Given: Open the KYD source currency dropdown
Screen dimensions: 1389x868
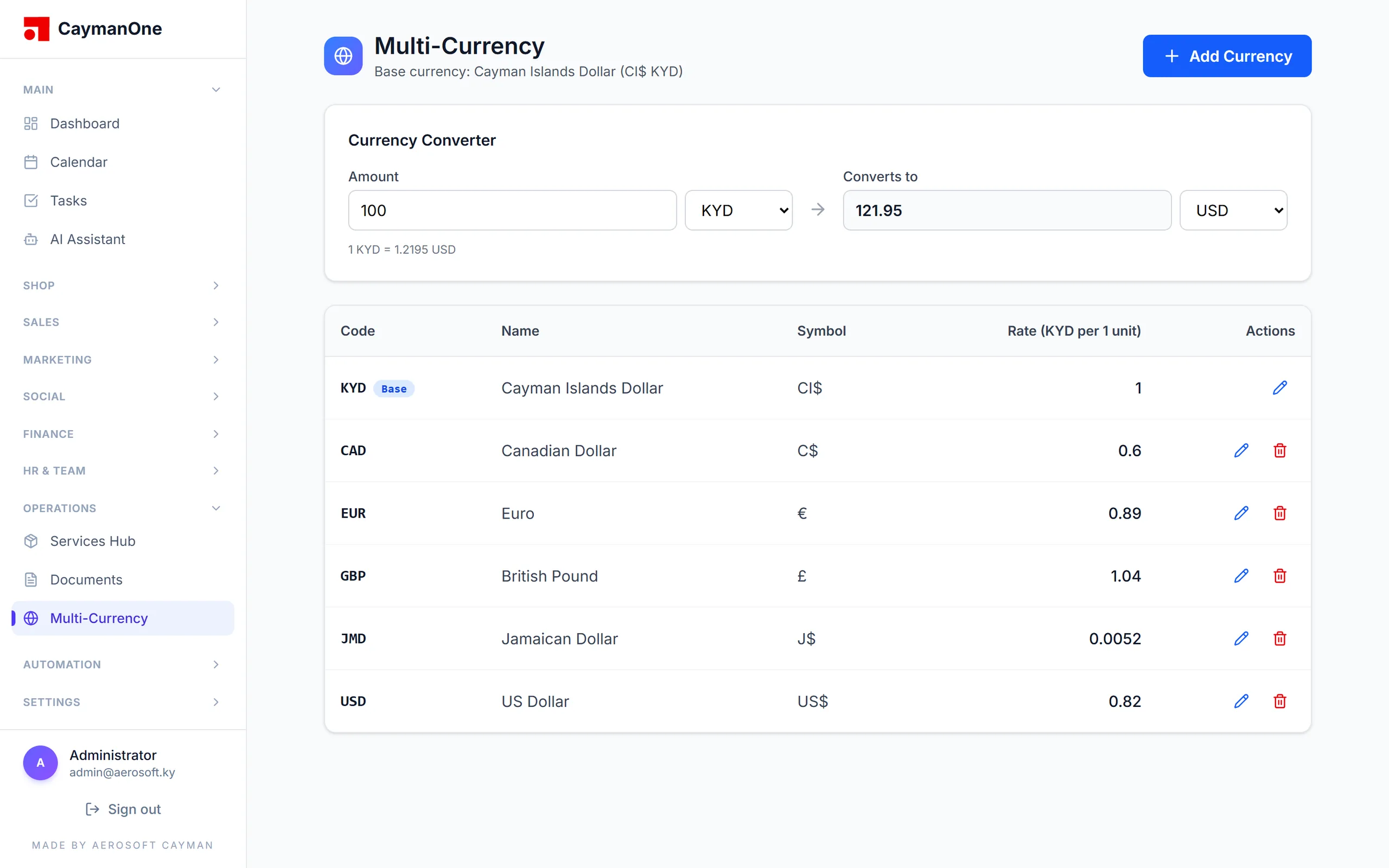Looking at the screenshot, I should click(x=738, y=210).
